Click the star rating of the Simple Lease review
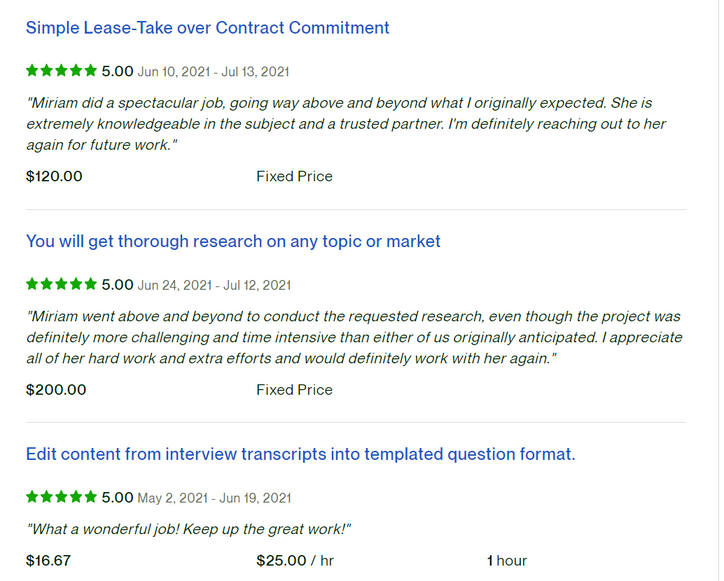 coord(61,71)
